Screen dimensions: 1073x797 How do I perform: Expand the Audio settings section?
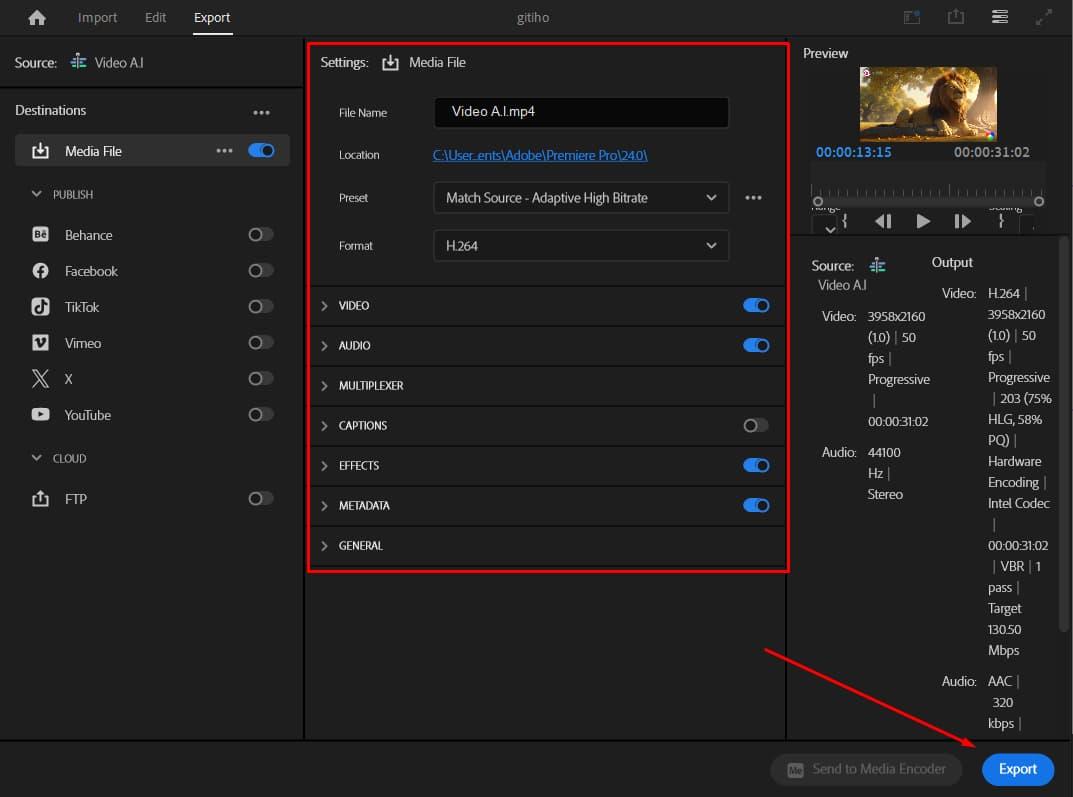click(x=323, y=345)
